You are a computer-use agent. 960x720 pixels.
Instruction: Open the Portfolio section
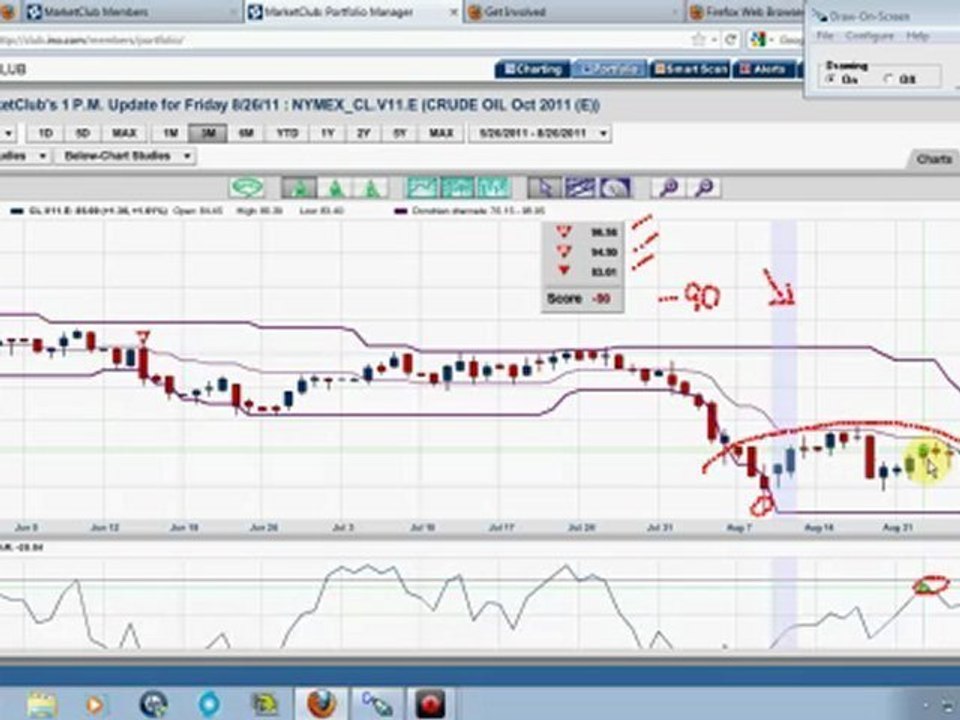pos(610,69)
